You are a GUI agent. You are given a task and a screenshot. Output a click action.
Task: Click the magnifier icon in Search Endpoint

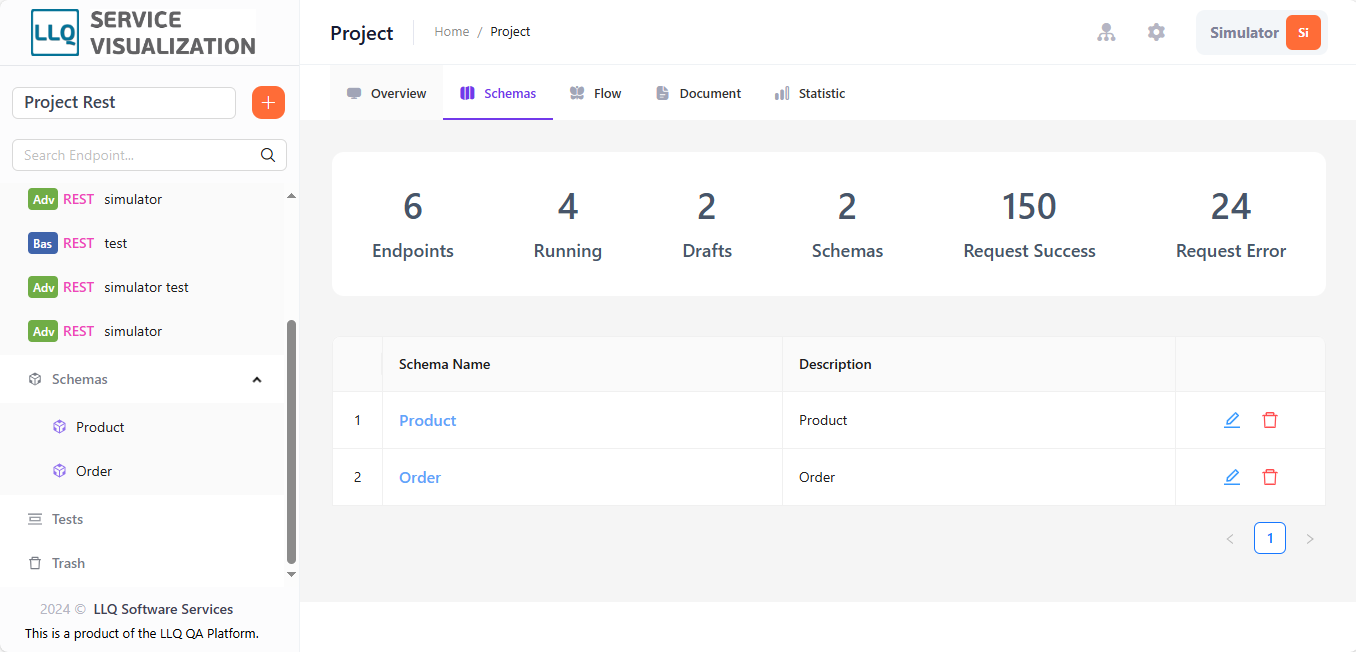(268, 155)
